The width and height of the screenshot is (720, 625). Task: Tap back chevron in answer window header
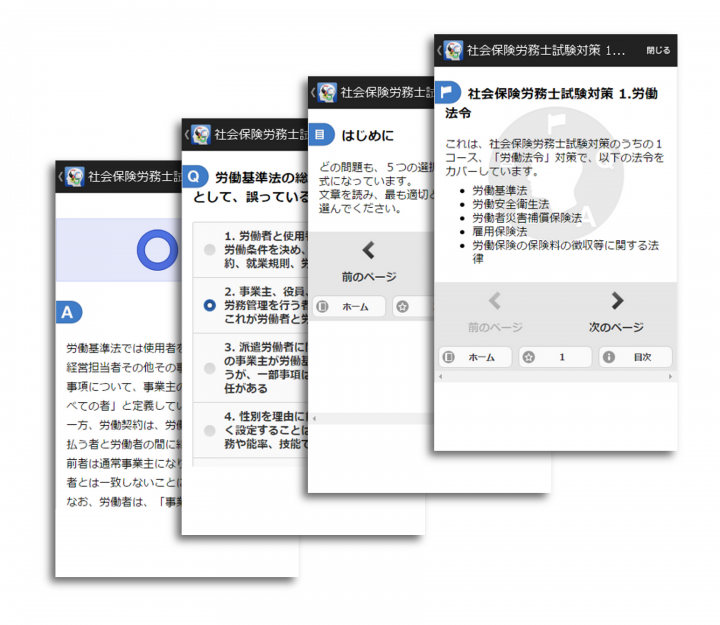coord(60,176)
